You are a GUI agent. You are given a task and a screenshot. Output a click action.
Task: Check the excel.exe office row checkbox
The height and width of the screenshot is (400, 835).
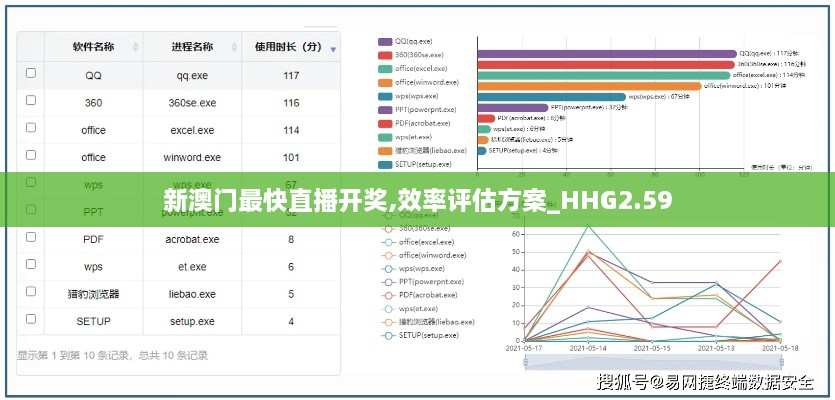point(31,127)
